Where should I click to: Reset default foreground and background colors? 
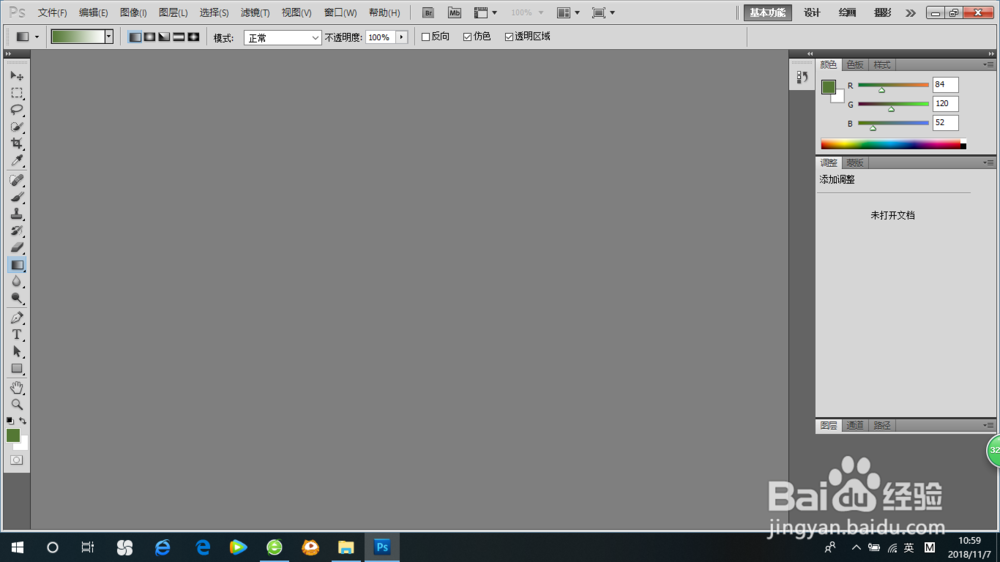[10, 421]
